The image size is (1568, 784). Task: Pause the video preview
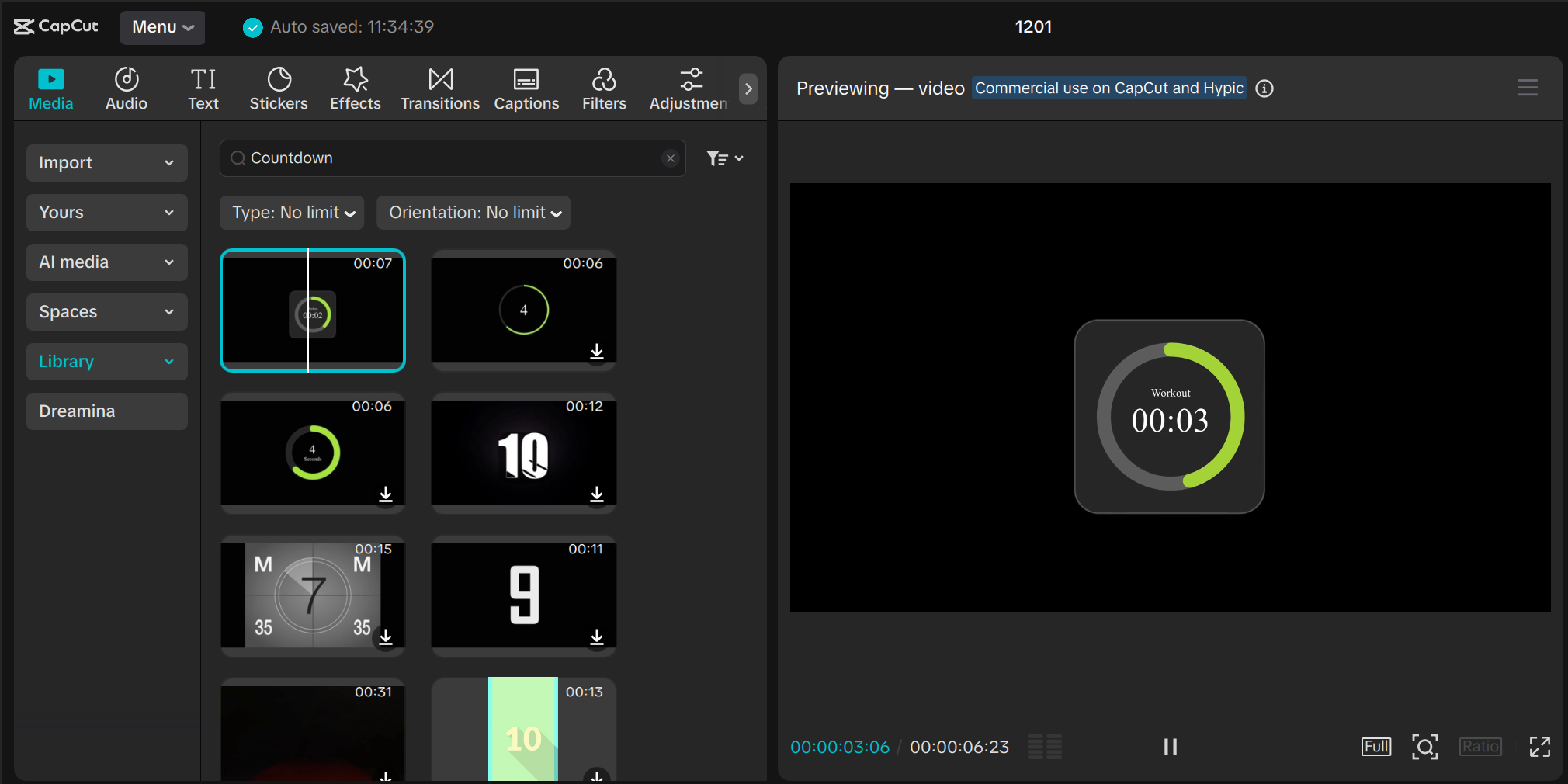[x=1170, y=747]
